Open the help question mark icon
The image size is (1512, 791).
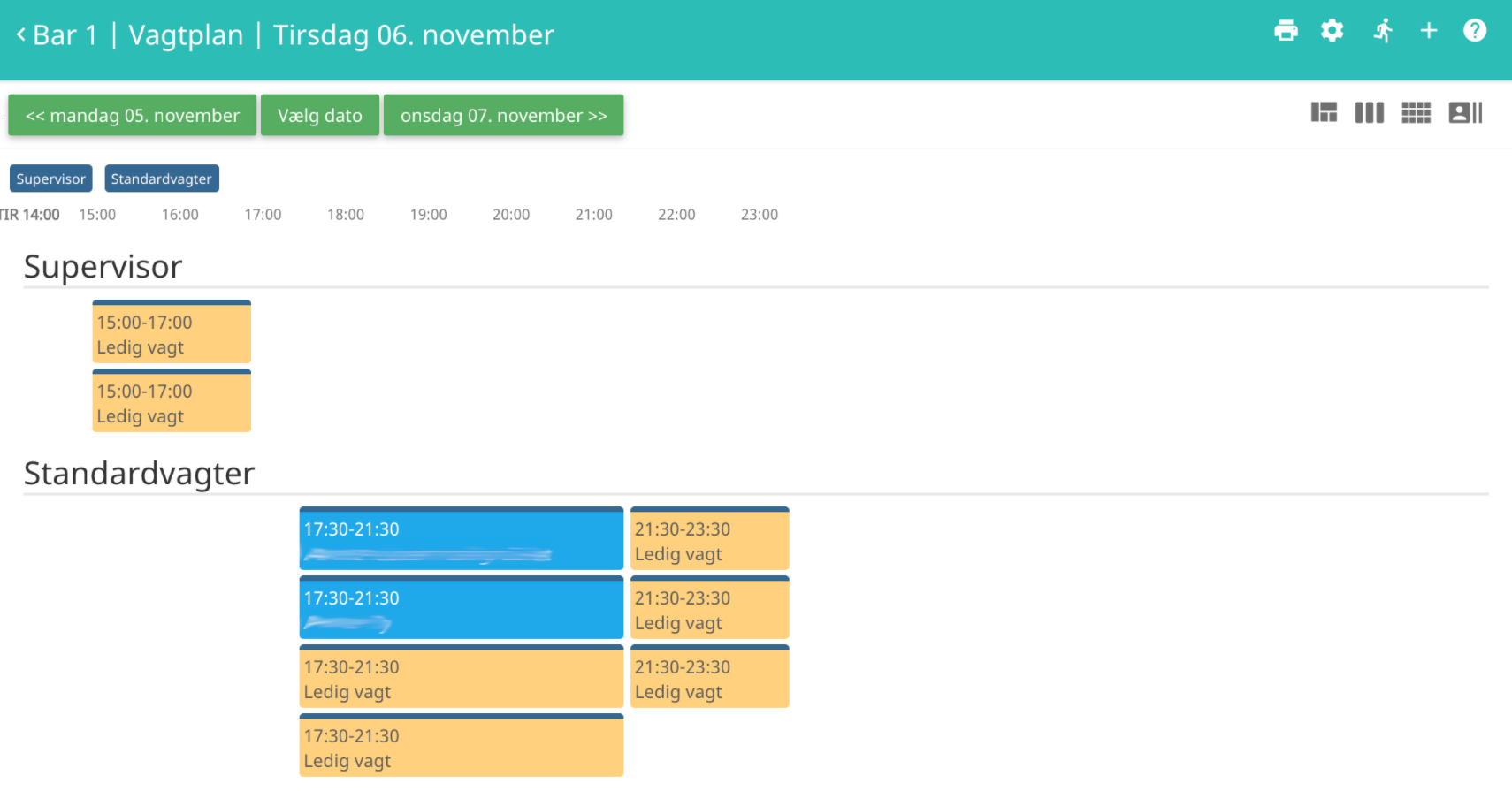click(x=1475, y=31)
